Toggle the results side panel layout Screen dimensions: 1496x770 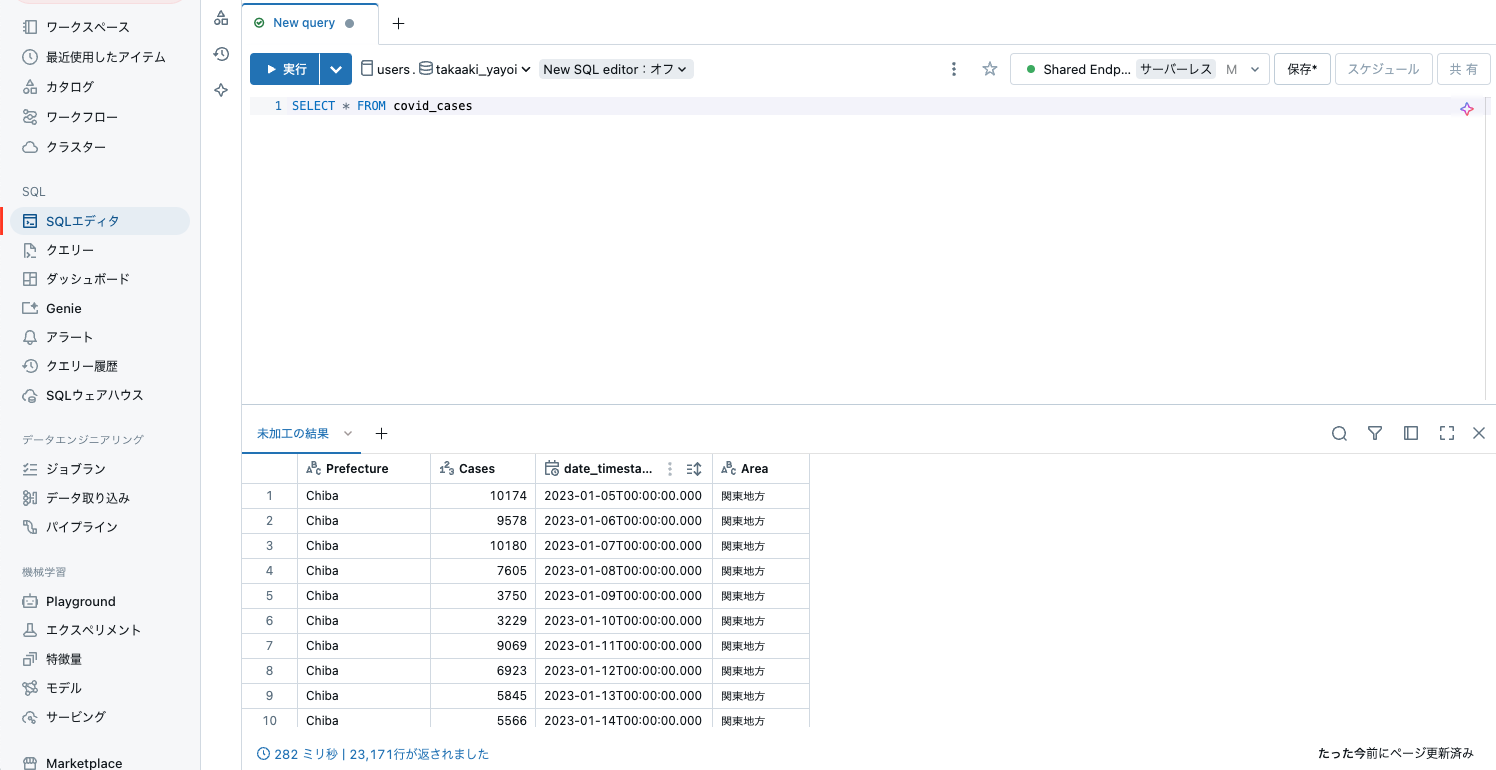point(1411,433)
